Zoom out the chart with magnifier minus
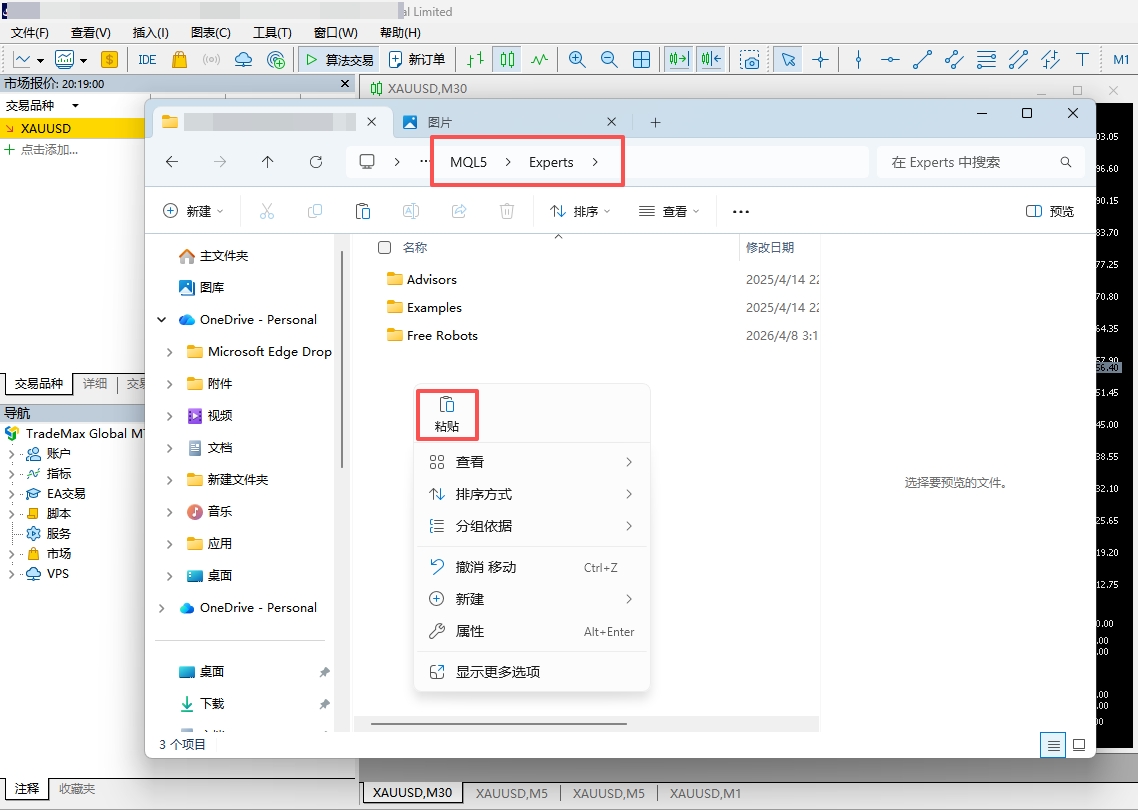 tap(609, 60)
